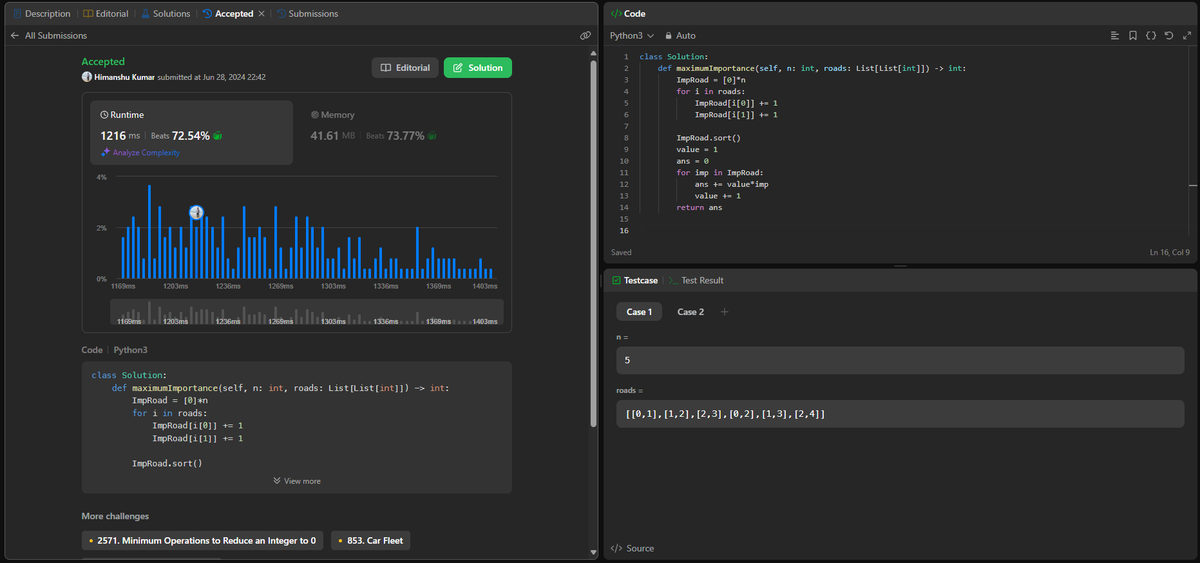The width and height of the screenshot is (1200, 563).
Task: Click the green Solution button
Action: click(x=477, y=67)
